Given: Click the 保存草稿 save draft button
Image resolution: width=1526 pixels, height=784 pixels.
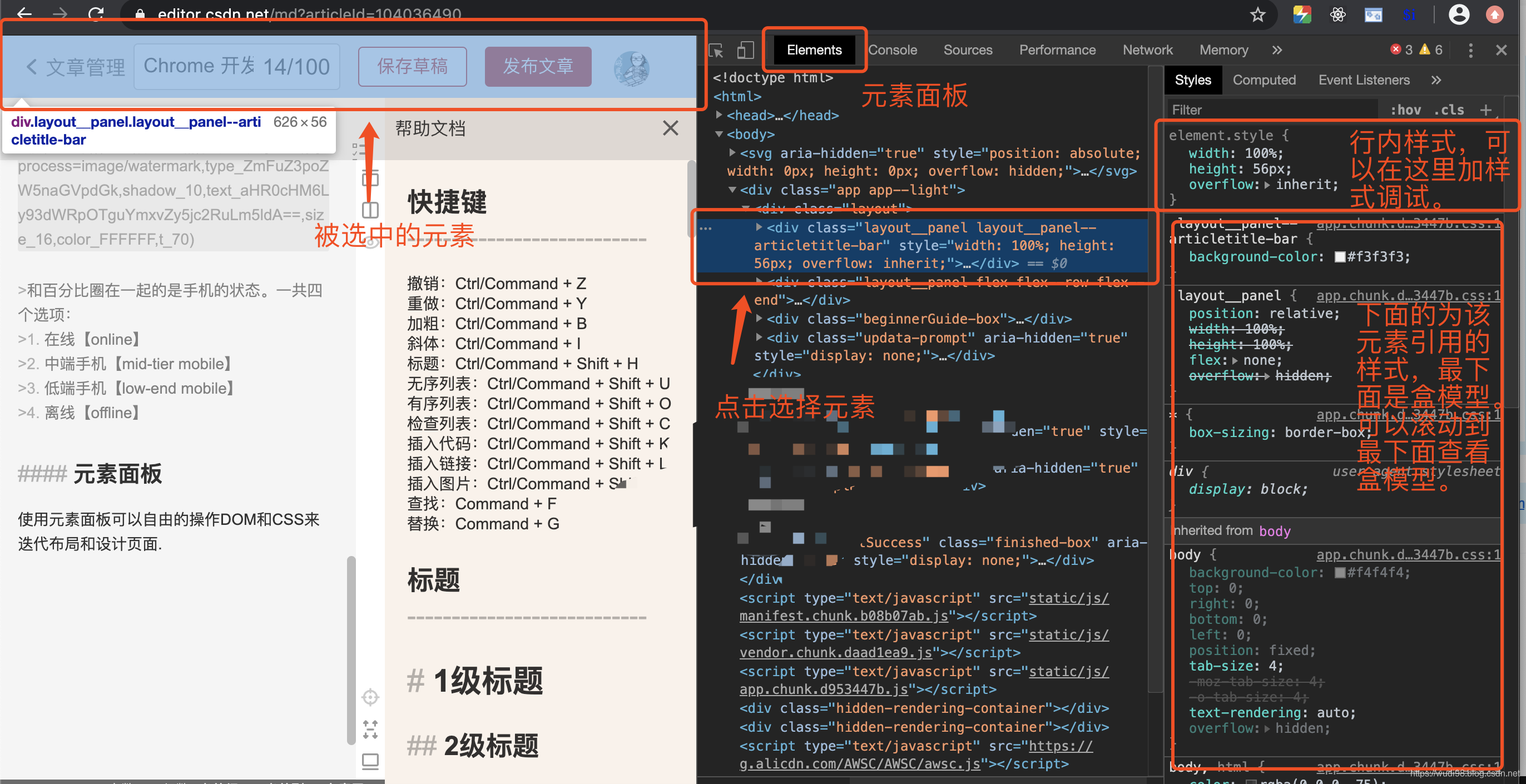Looking at the screenshot, I should [x=412, y=66].
